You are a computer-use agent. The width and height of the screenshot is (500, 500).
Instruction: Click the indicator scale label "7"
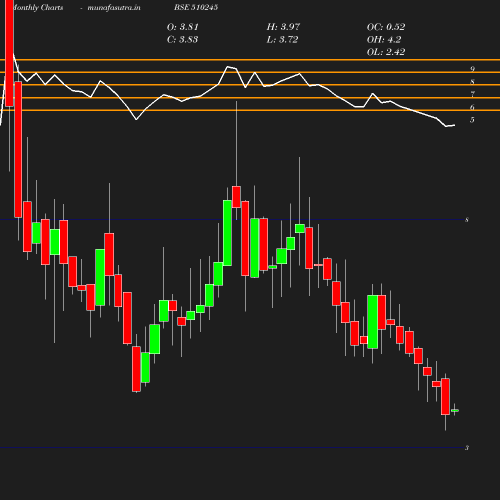click(472, 94)
